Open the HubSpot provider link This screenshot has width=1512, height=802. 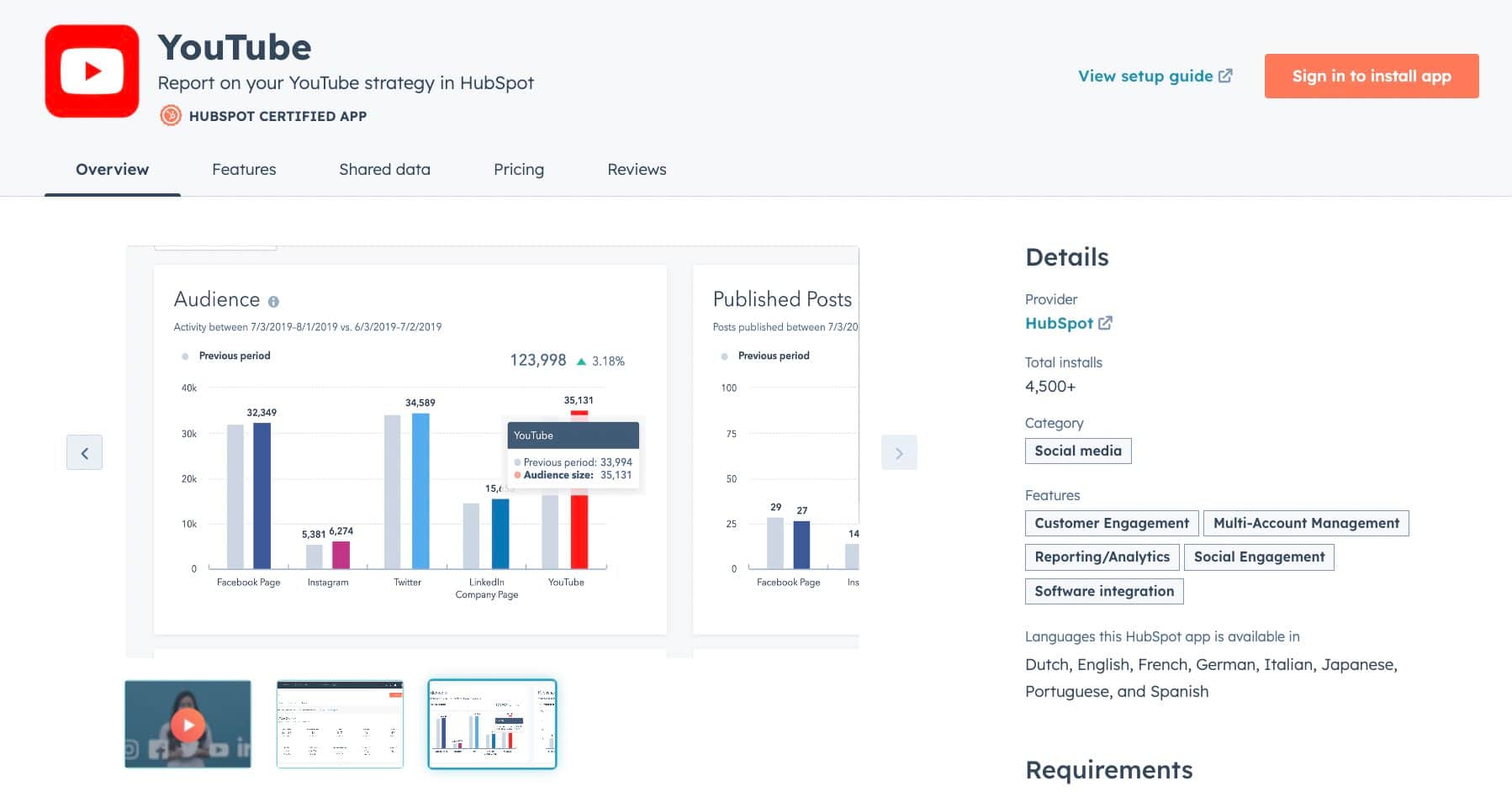point(1068,323)
